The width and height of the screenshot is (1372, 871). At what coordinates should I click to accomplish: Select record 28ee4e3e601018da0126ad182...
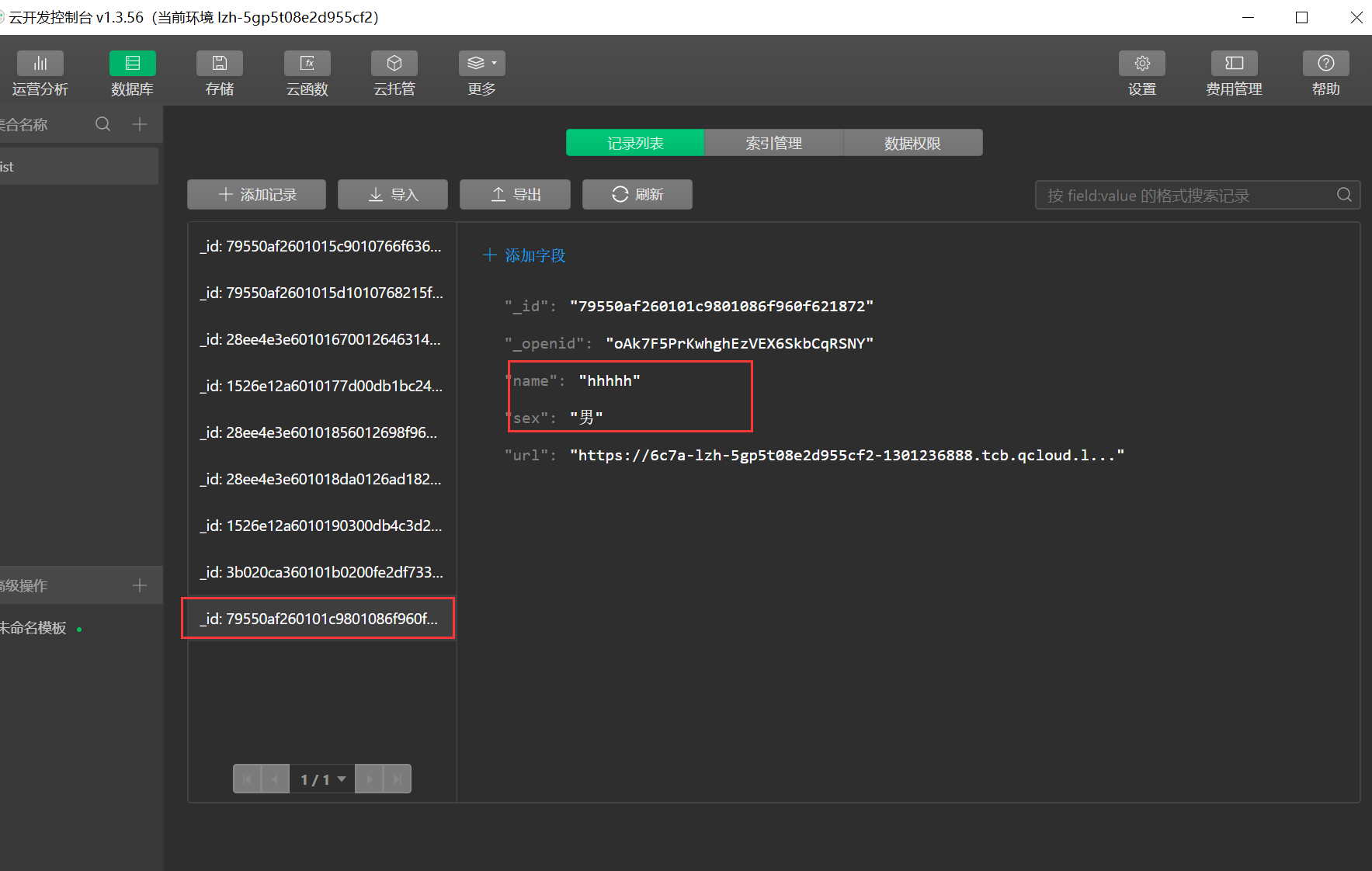tap(321, 479)
